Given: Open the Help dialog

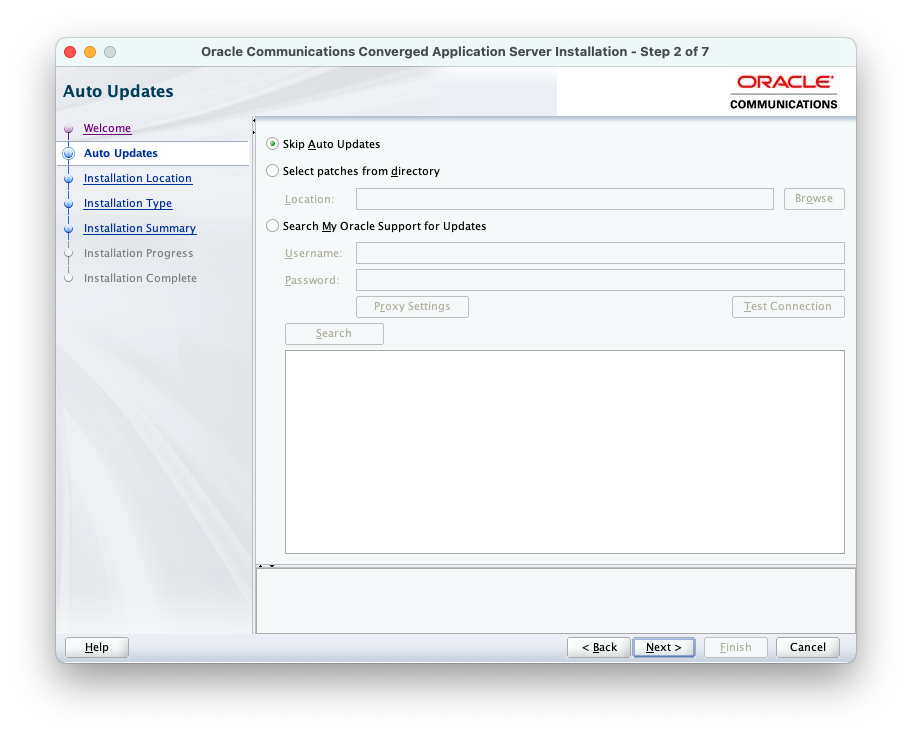Looking at the screenshot, I should (x=97, y=647).
